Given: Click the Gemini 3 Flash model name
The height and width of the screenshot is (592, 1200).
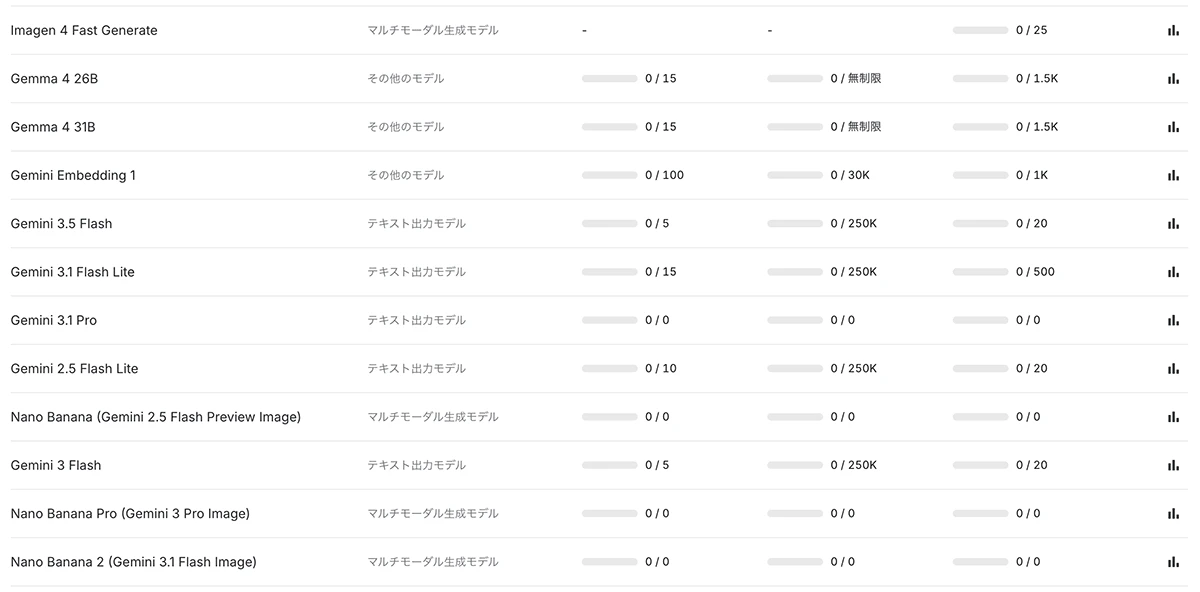Looking at the screenshot, I should pyautogui.click(x=56, y=465).
